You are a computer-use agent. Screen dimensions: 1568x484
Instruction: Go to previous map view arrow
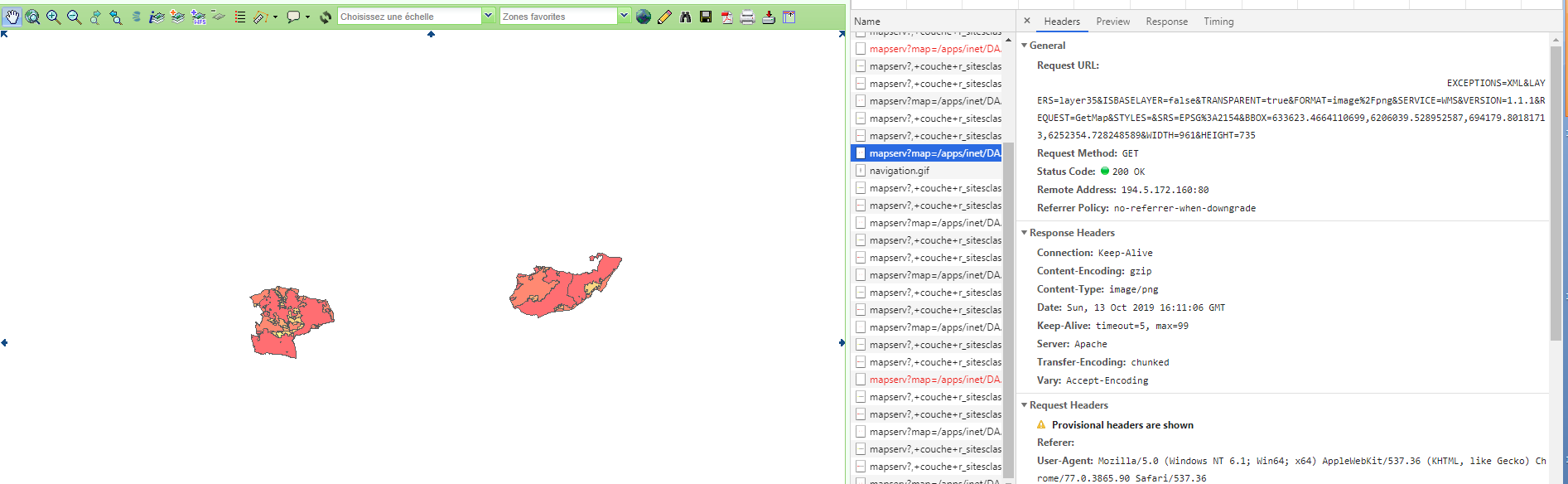(x=116, y=17)
